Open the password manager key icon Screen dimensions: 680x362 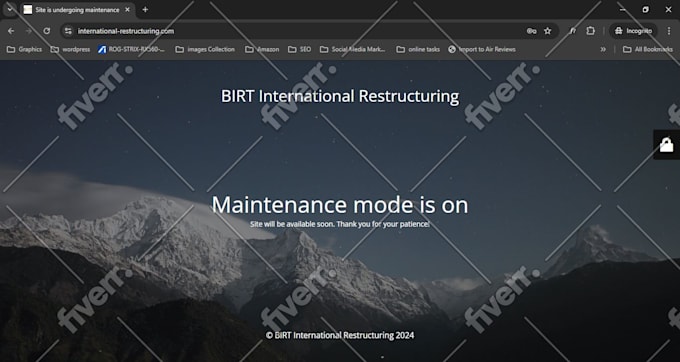click(x=531, y=31)
